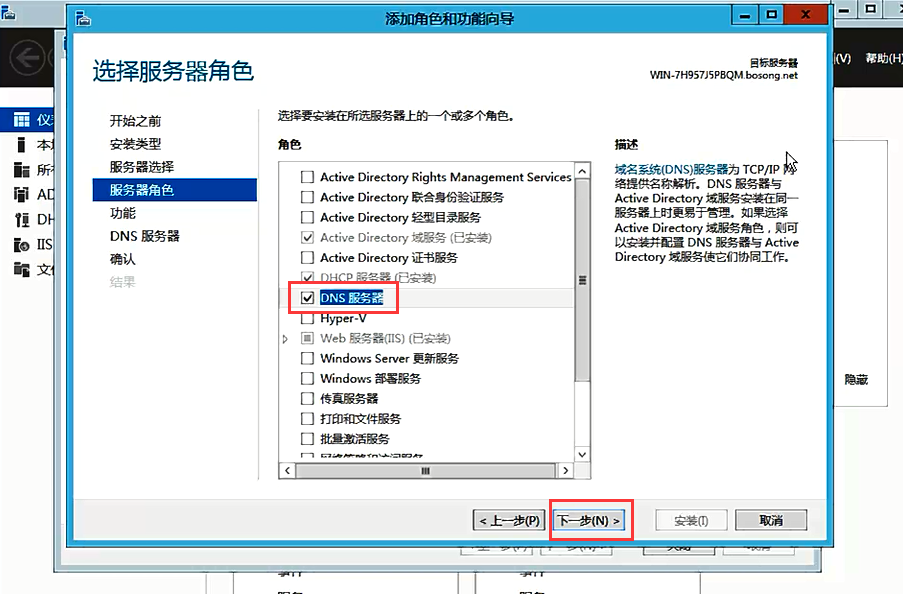Click target server name WIN-7H957J5PBQM.bosong.net
The width and height of the screenshot is (903, 594).
coord(723,75)
